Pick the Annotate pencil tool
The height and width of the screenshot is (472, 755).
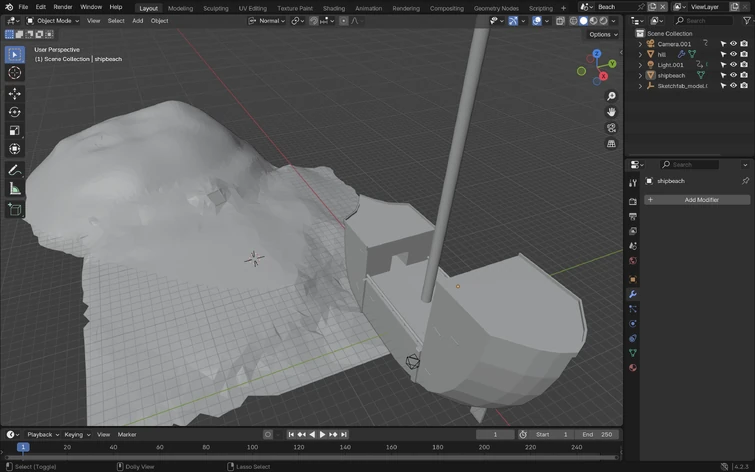click(15, 170)
